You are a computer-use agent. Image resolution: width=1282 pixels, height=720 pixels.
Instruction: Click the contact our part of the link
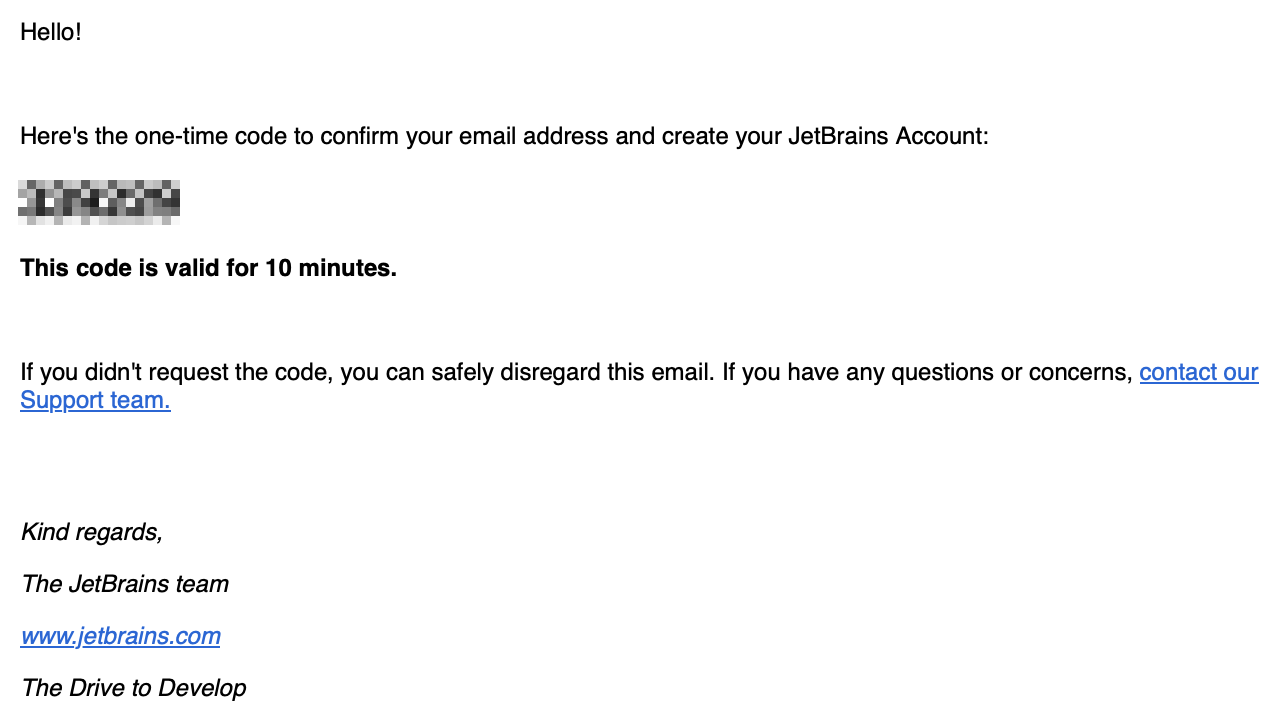pos(1198,373)
